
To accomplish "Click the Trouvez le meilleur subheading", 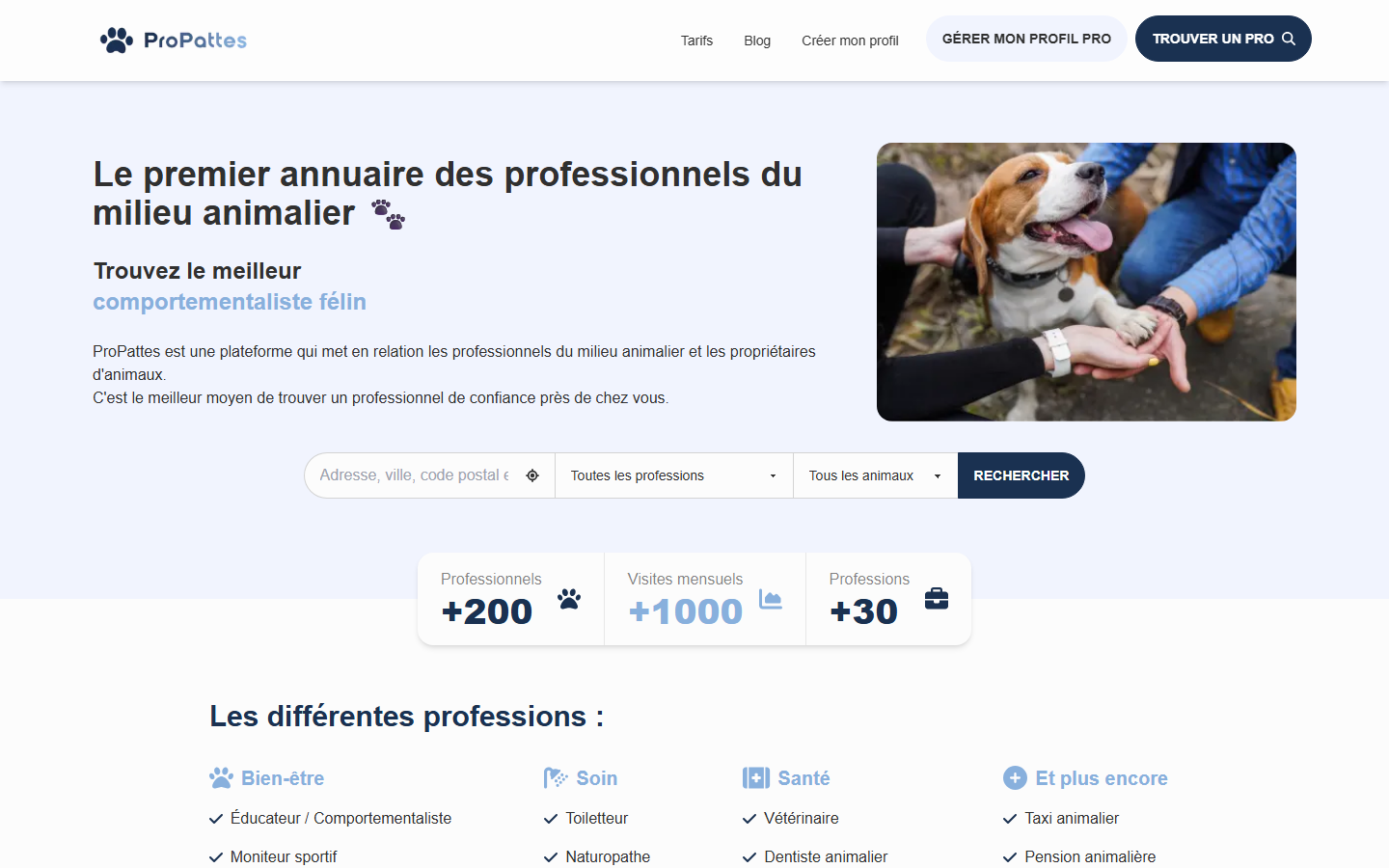I will coord(198,271).
